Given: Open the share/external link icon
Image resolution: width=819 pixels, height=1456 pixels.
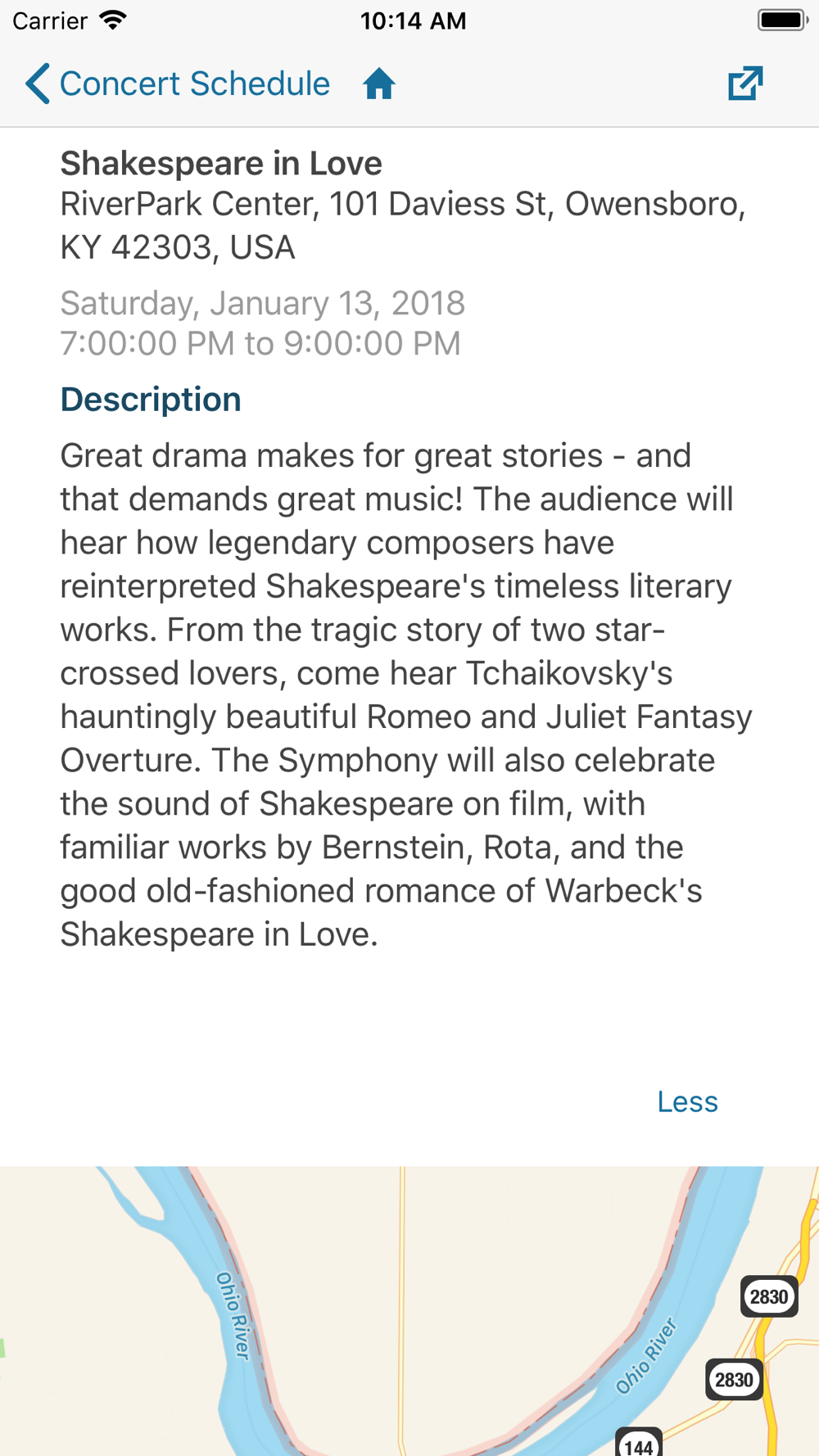Looking at the screenshot, I should pyautogui.click(x=745, y=84).
